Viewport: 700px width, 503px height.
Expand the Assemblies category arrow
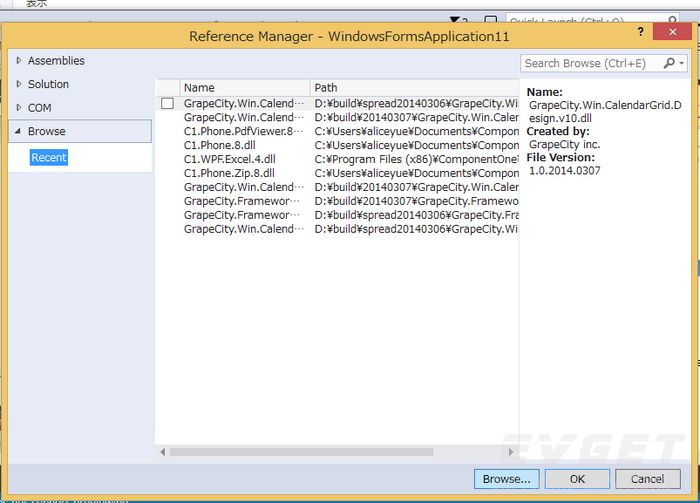click(18, 60)
